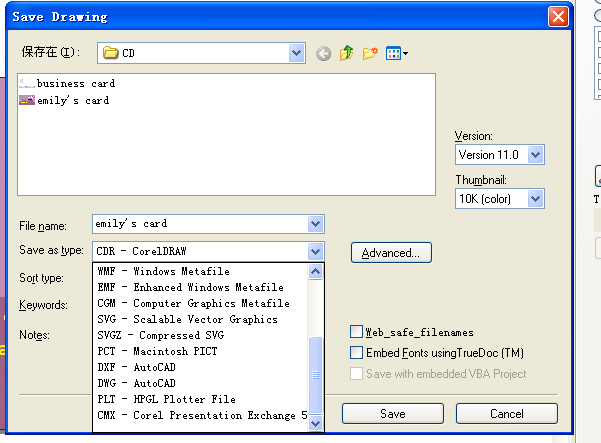Choose EMF - Enhanced Windows Metafile type
The image size is (601, 443).
click(200, 287)
